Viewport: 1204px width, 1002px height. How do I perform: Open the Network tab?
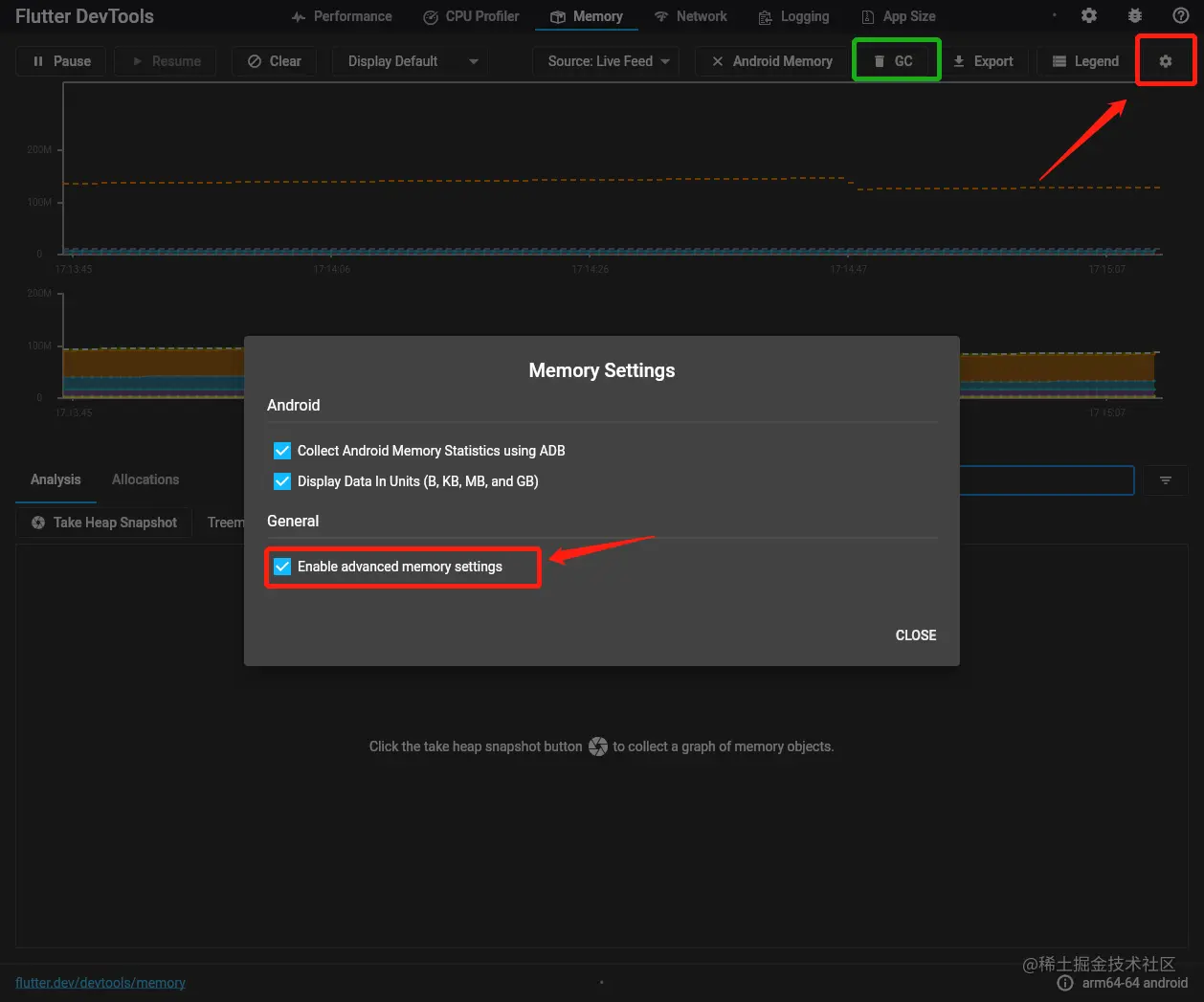tap(690, 16)
